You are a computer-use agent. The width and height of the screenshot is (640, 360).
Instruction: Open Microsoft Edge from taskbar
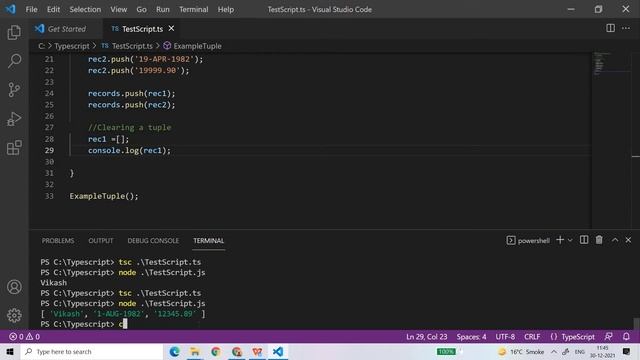[174, 351]
